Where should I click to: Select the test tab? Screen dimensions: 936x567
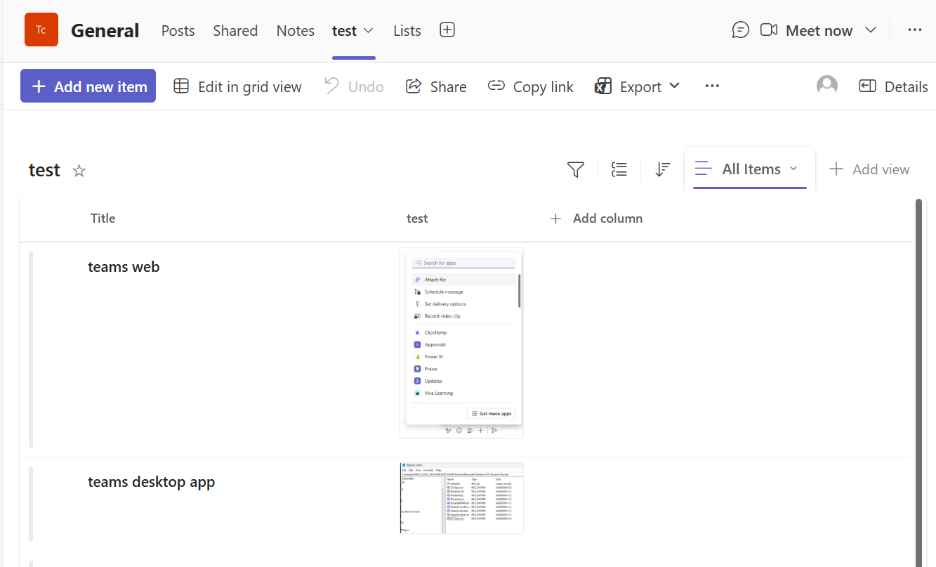pos(344,30)
